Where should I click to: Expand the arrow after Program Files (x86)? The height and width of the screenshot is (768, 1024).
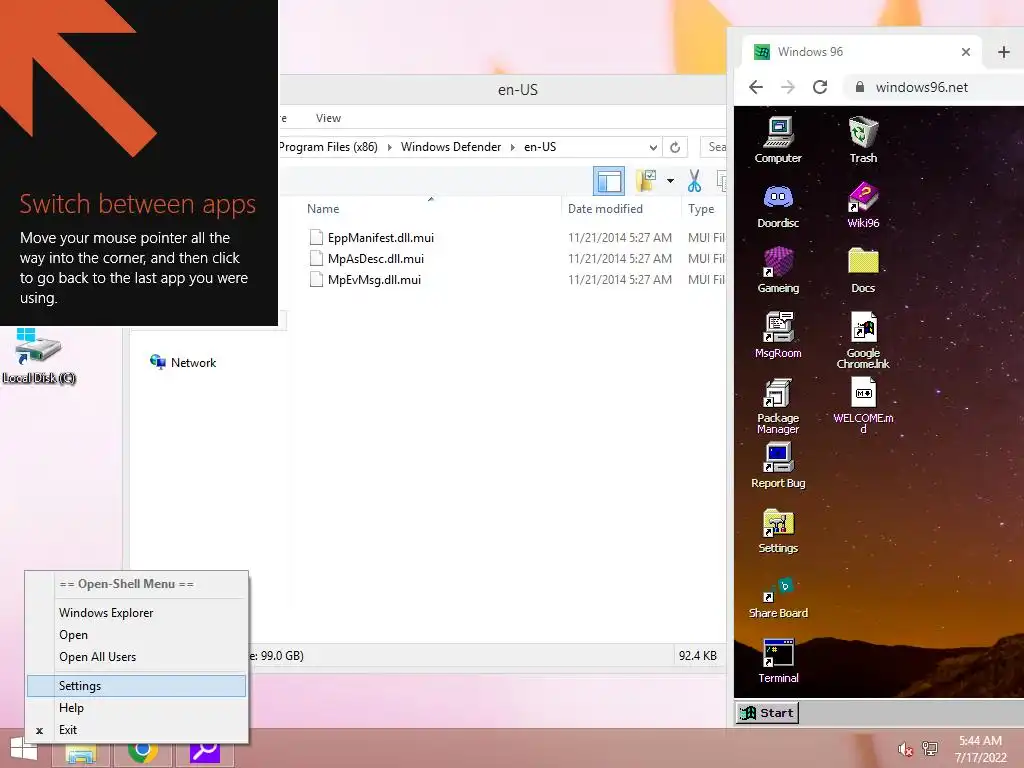(390, 147)
